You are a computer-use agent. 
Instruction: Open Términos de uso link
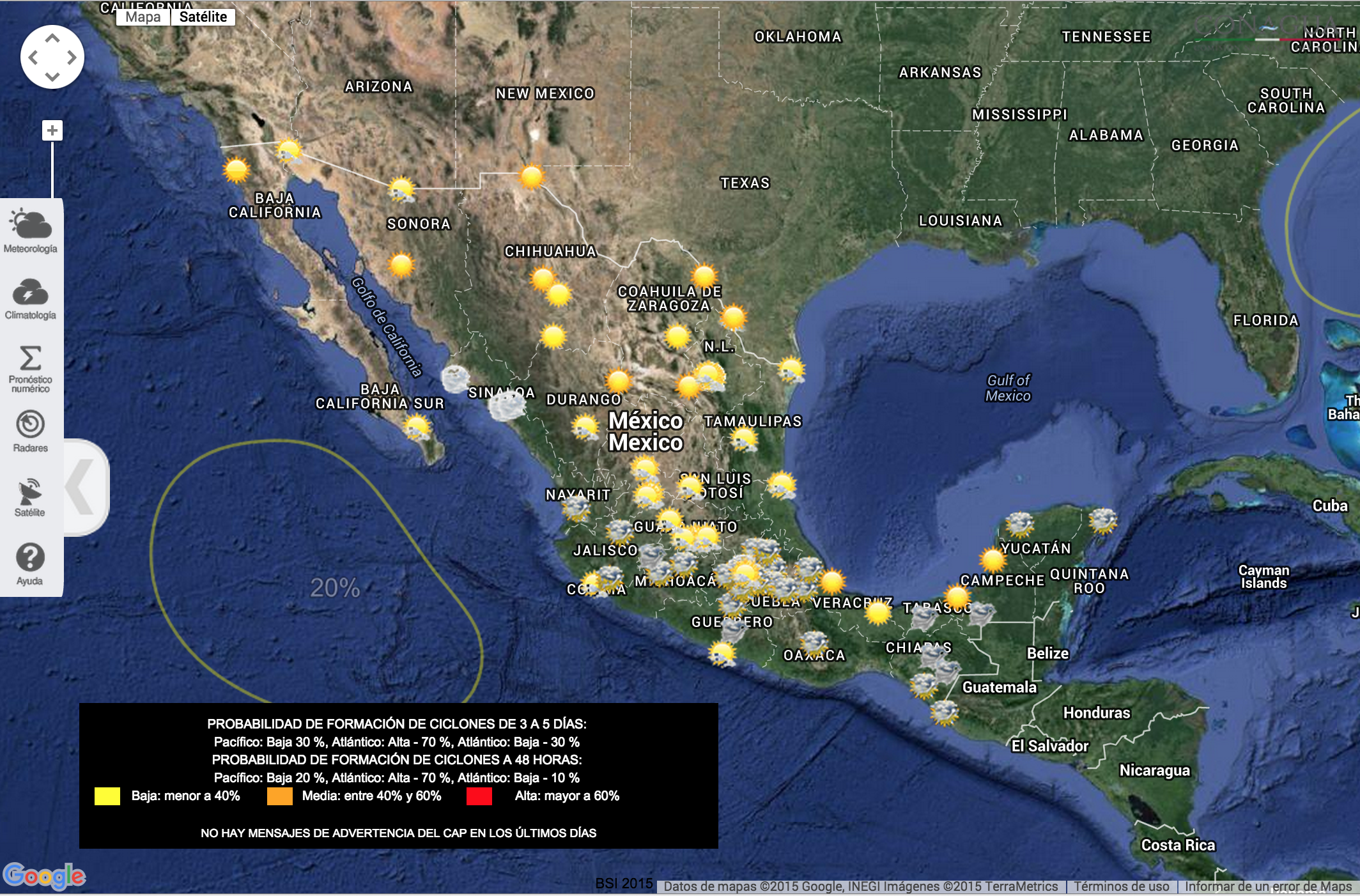pyautogui.click(x=1121, y=886)
